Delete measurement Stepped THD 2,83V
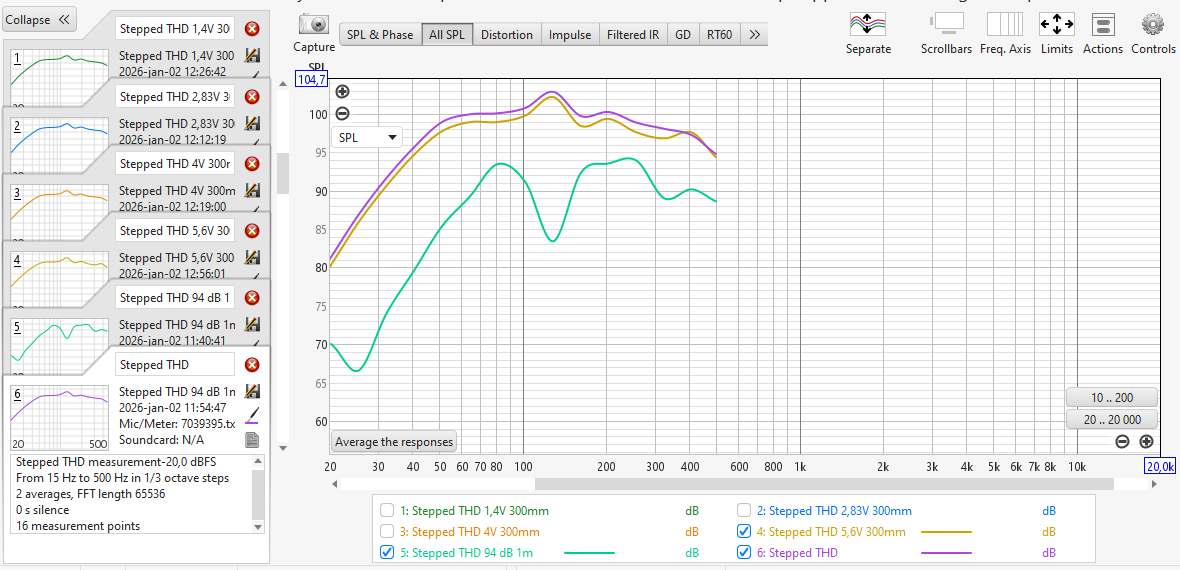The height and width of the screenshot is (570, 1180). pos(252,96)
